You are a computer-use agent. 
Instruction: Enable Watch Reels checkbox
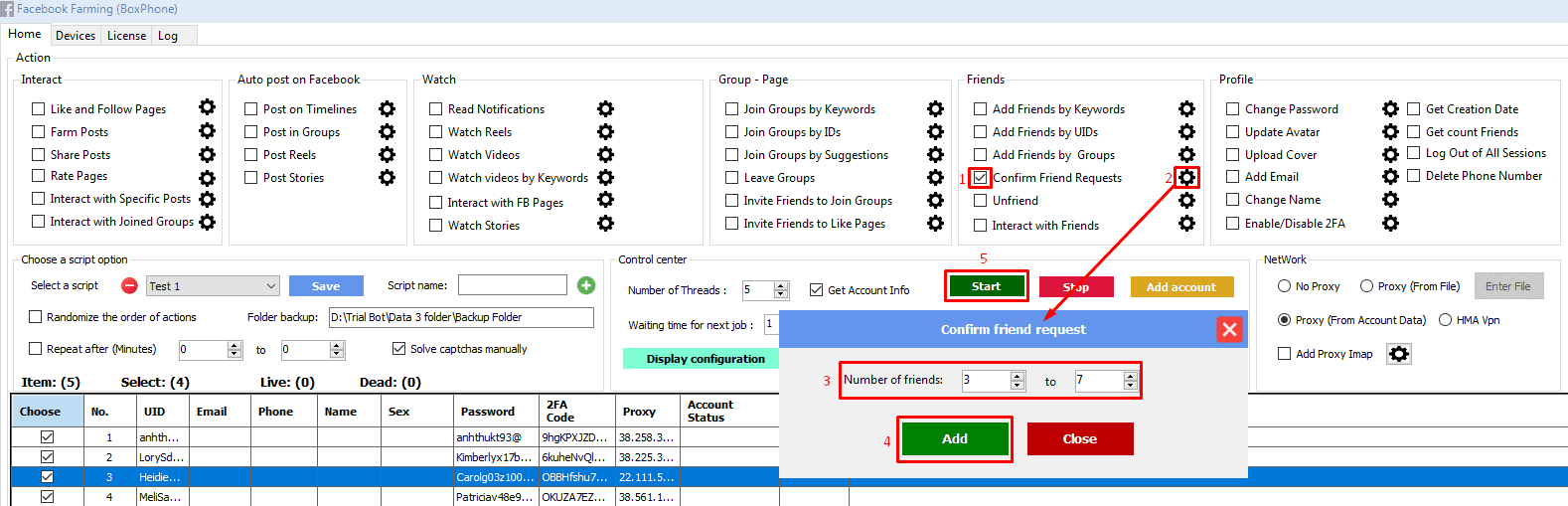[435, 131]
